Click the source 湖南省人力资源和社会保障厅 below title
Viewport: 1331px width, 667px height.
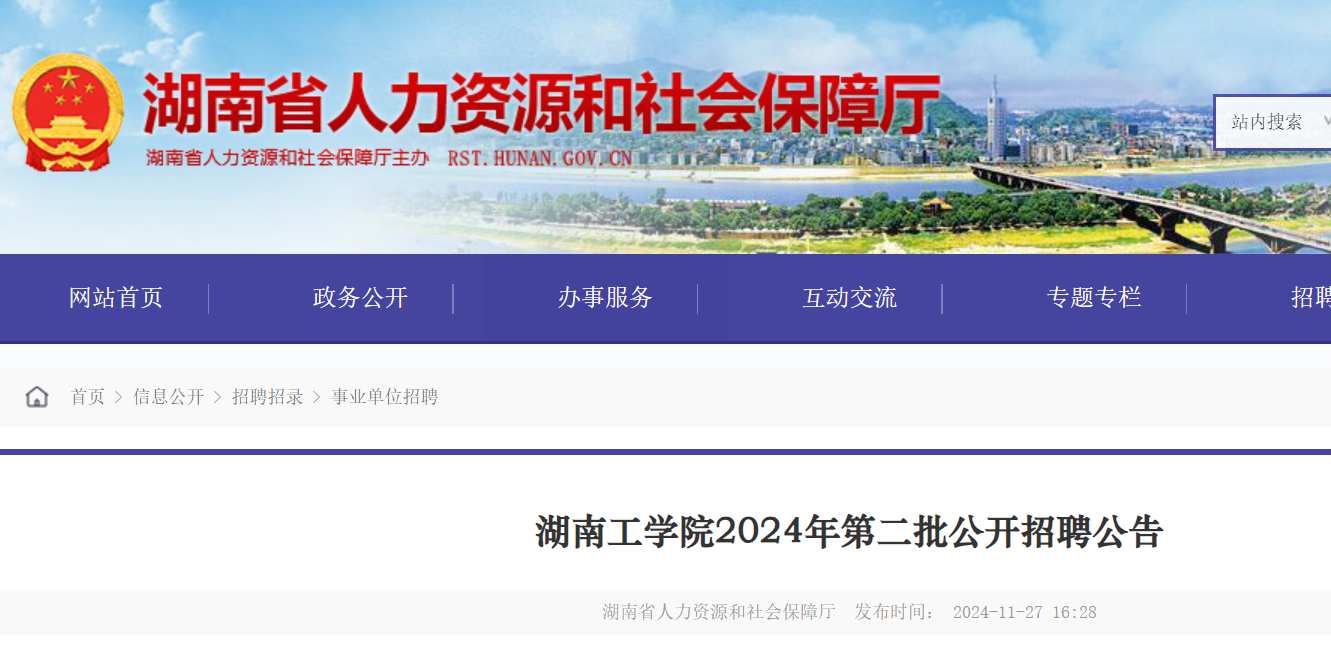[718, 612]
